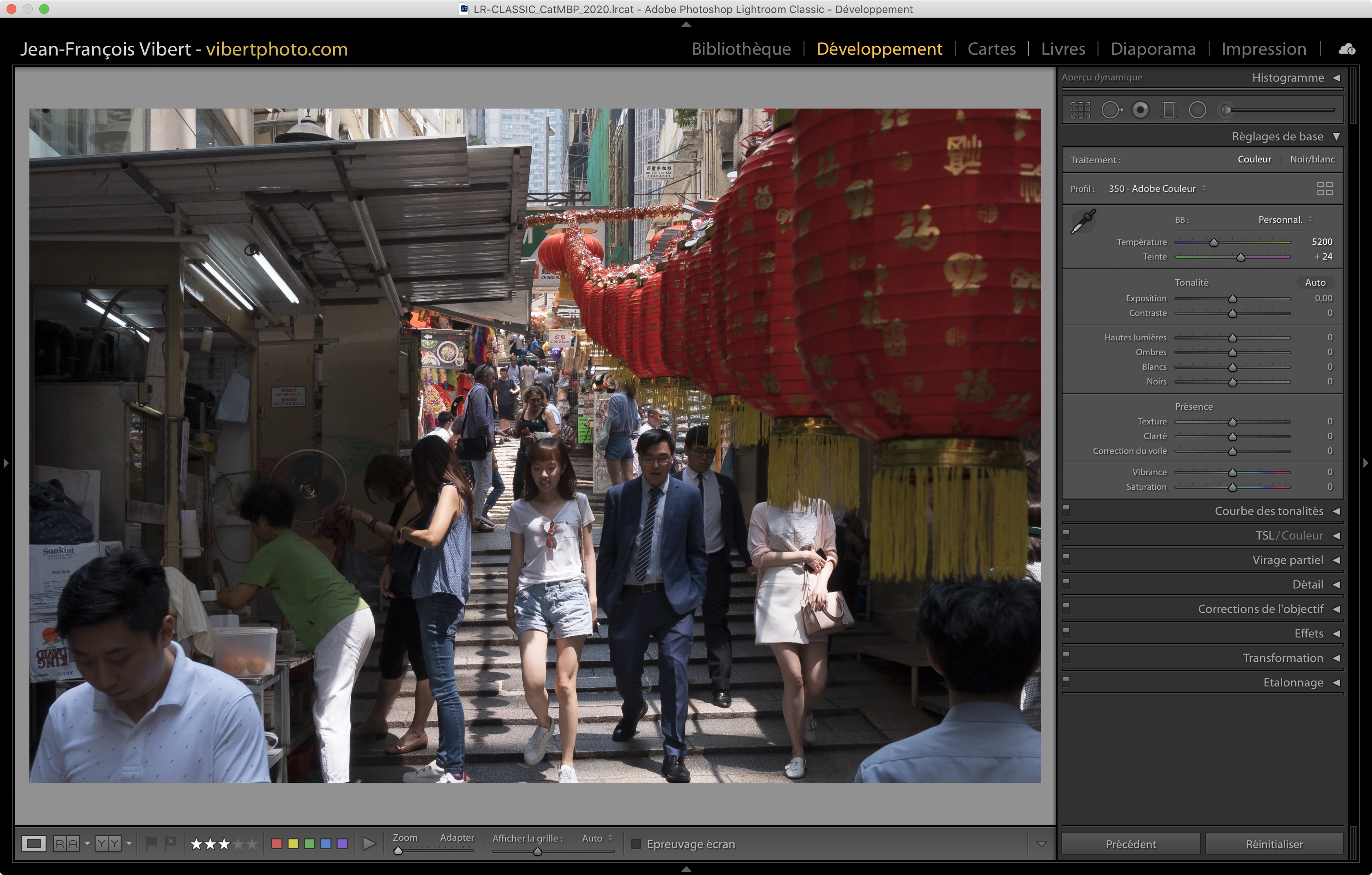The width and height of the screenshot is (1372, 875).
Task: Switch to the Bibliothèque module
Action: point(741,49)
